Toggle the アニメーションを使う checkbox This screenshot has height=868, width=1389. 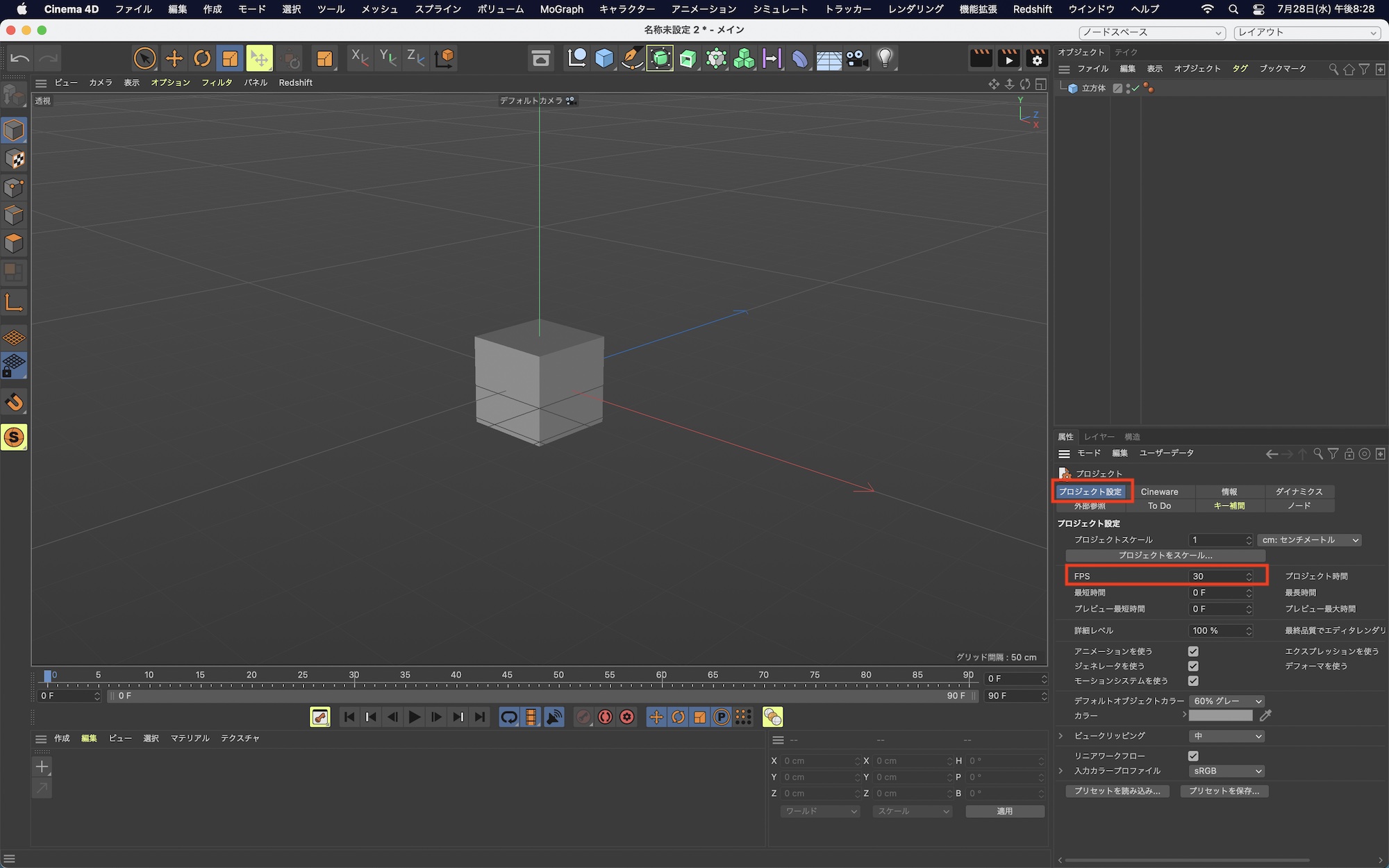1193,651
